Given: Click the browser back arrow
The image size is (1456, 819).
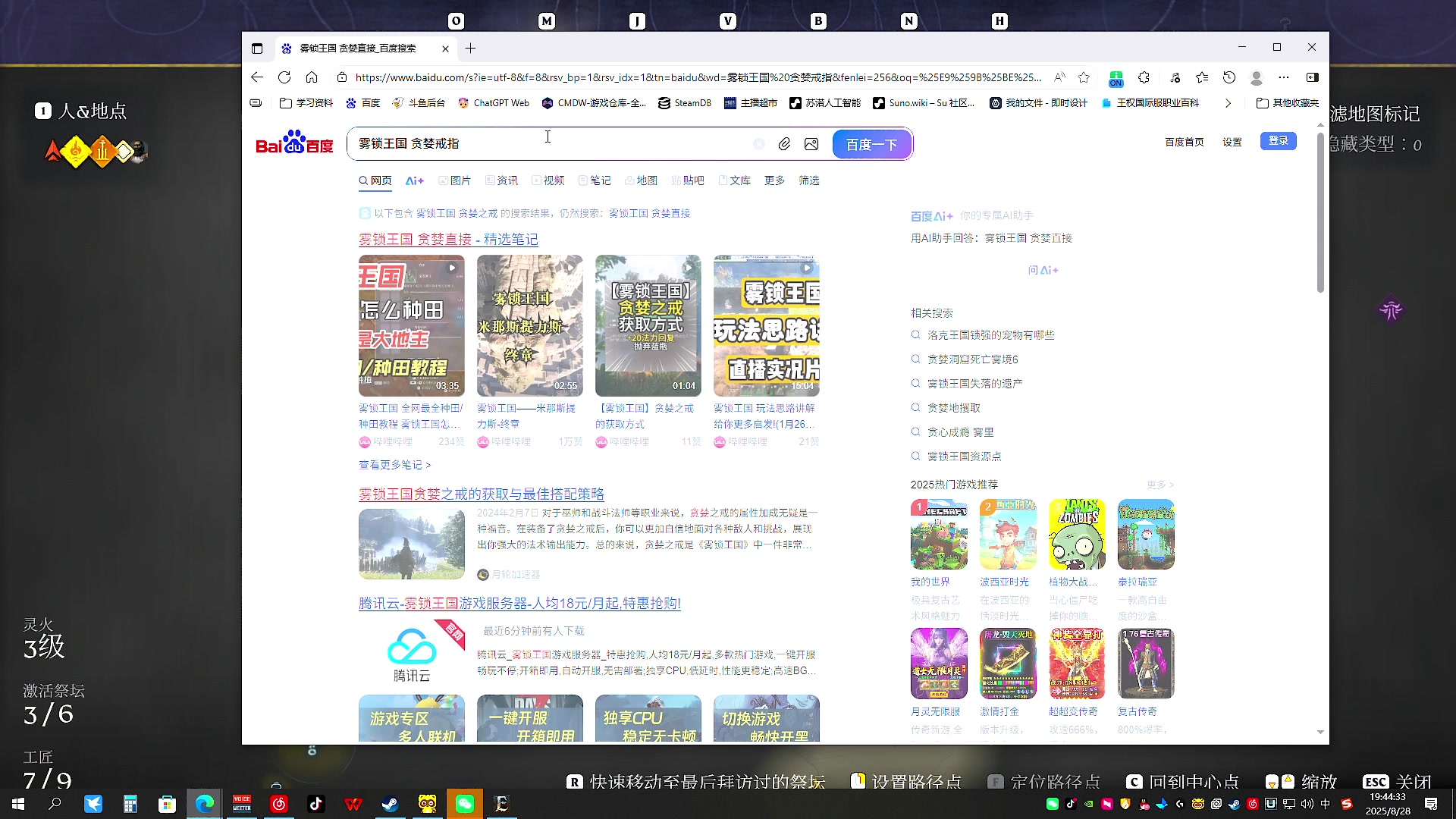Looking at the screenshot, I should coord(257,77).
